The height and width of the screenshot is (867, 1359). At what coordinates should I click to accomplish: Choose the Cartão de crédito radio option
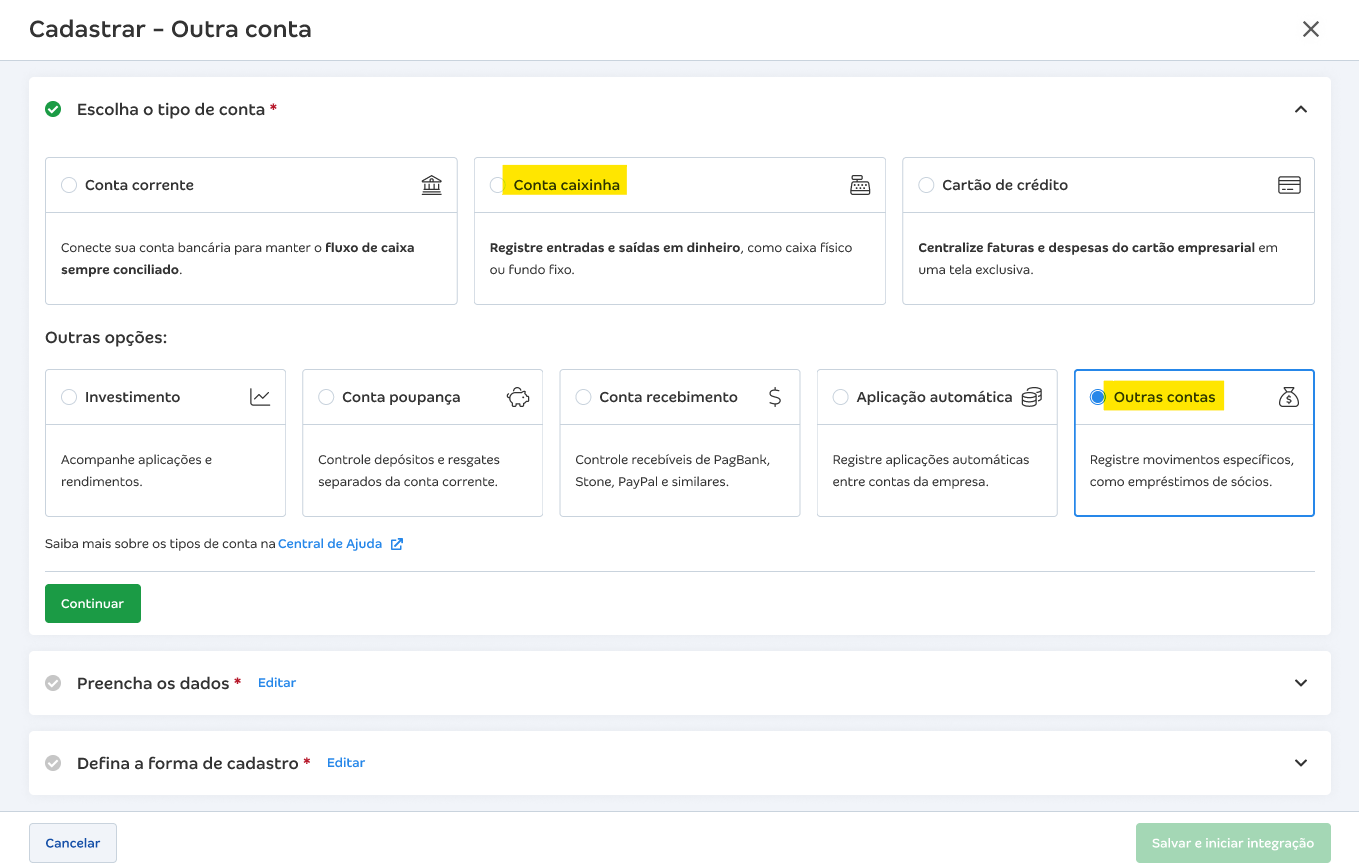[x=926, y=185]
